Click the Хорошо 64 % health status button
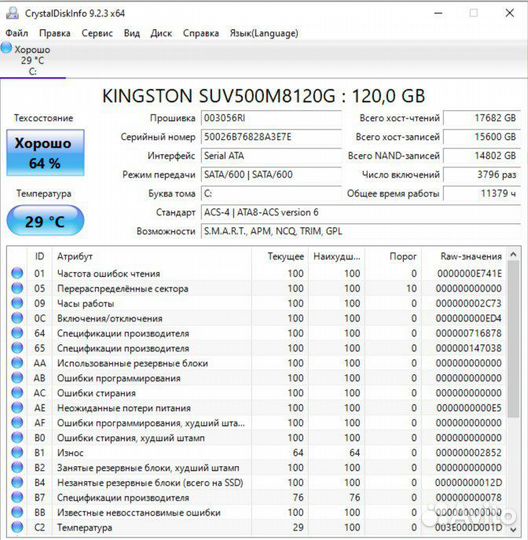528x540 pixels. [45, 153]
